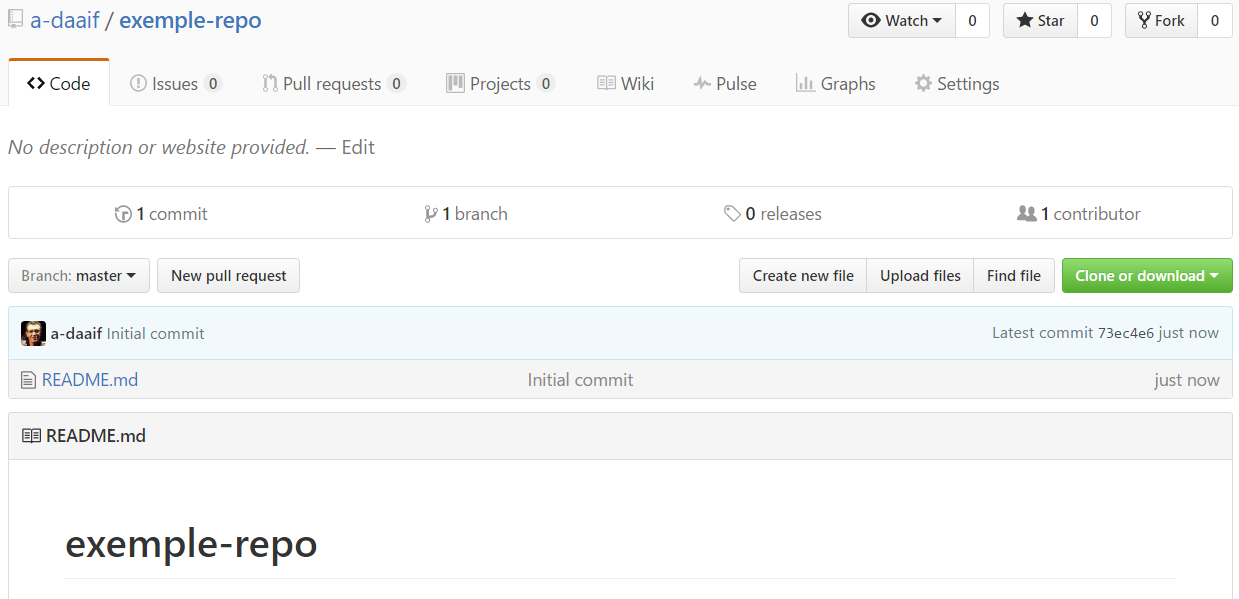Viewport: 1239px width, 599px height.
Task: Click the book icon in README.md header
Action: pyautogui.click(x=31, y=436)
